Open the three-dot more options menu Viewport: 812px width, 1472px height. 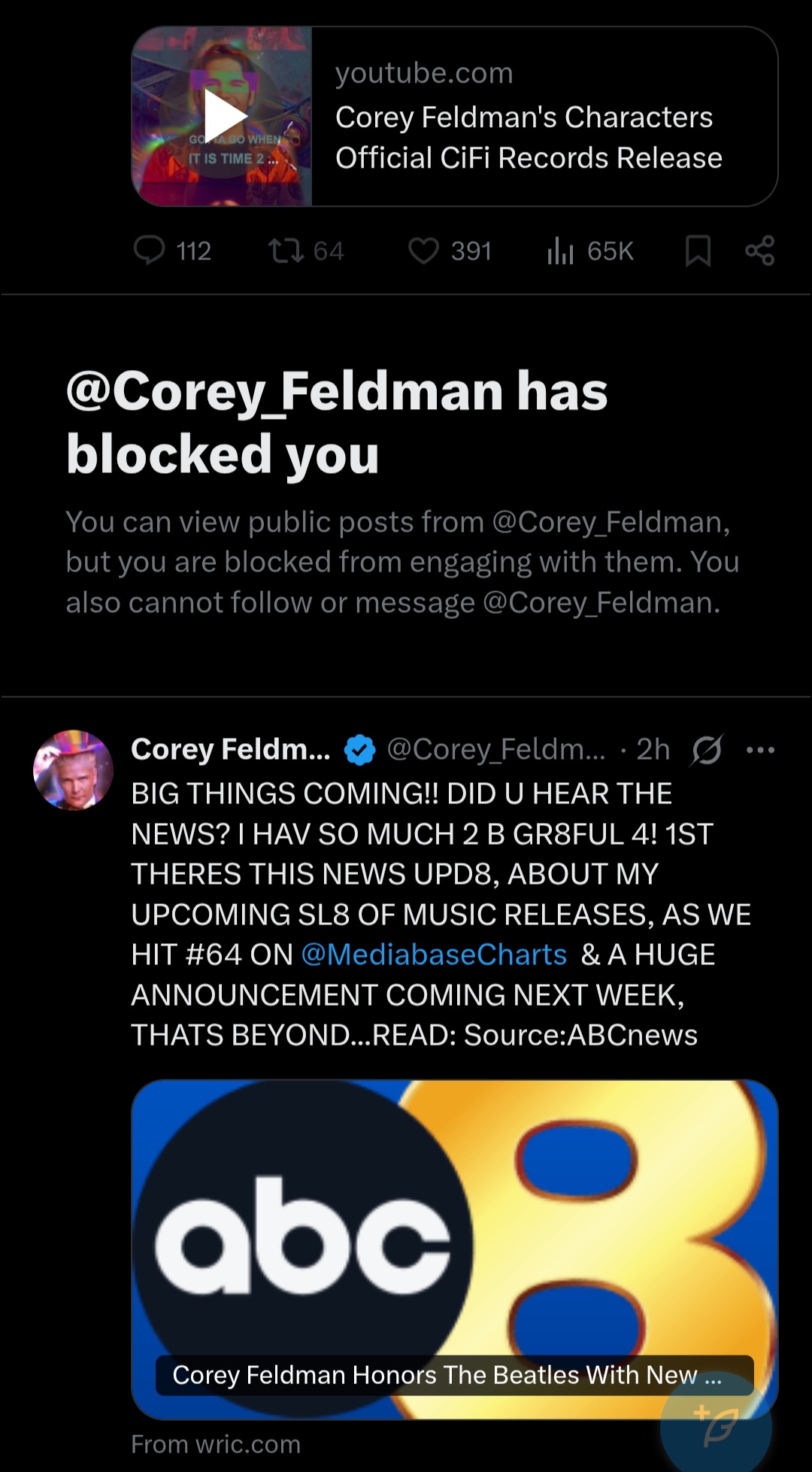pyautogui.click(x=760, y=749)
